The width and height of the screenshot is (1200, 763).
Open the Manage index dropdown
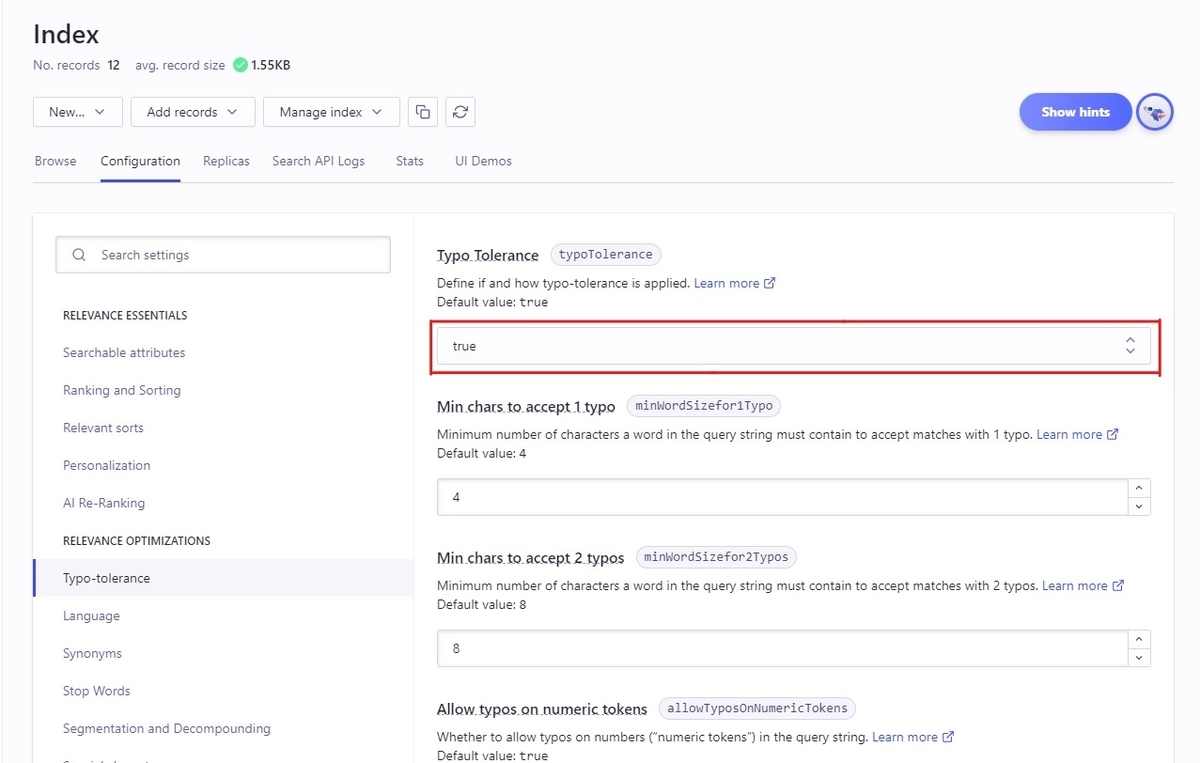331,112
